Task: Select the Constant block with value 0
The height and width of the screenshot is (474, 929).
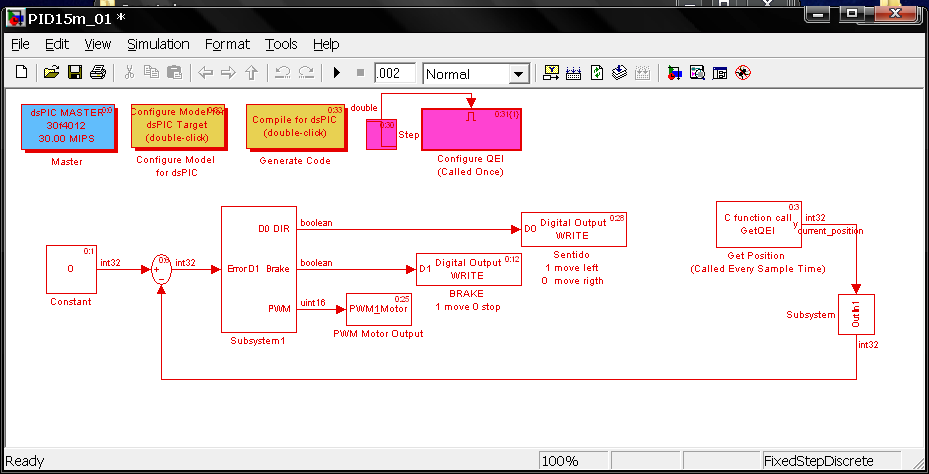Action: pyautogui.click(x=71, y=270)
